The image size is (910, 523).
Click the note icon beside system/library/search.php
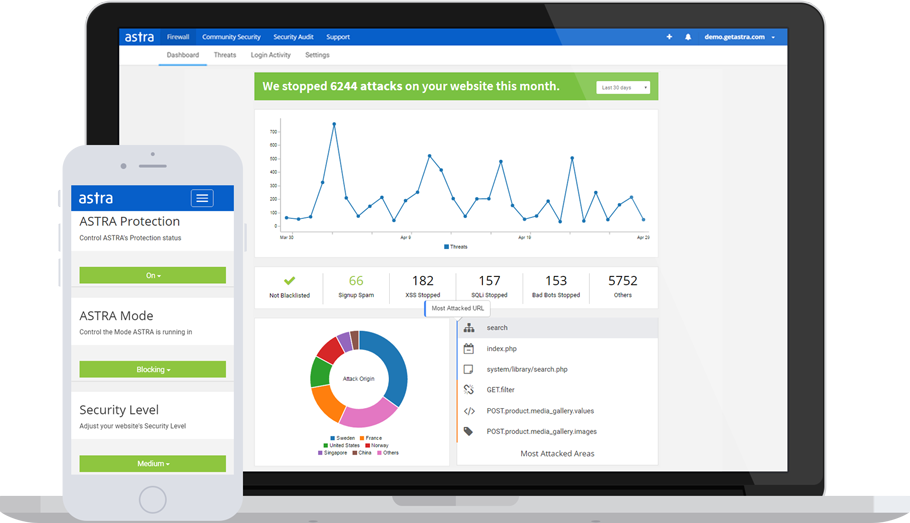[468, 369]
